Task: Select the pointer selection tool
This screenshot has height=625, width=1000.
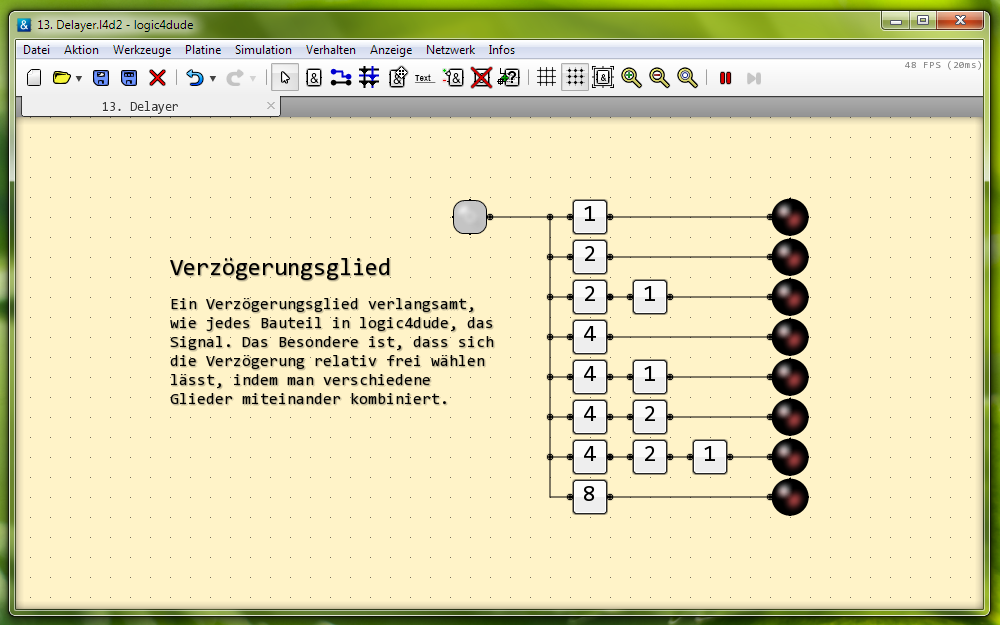Action: tap(285, 78)
